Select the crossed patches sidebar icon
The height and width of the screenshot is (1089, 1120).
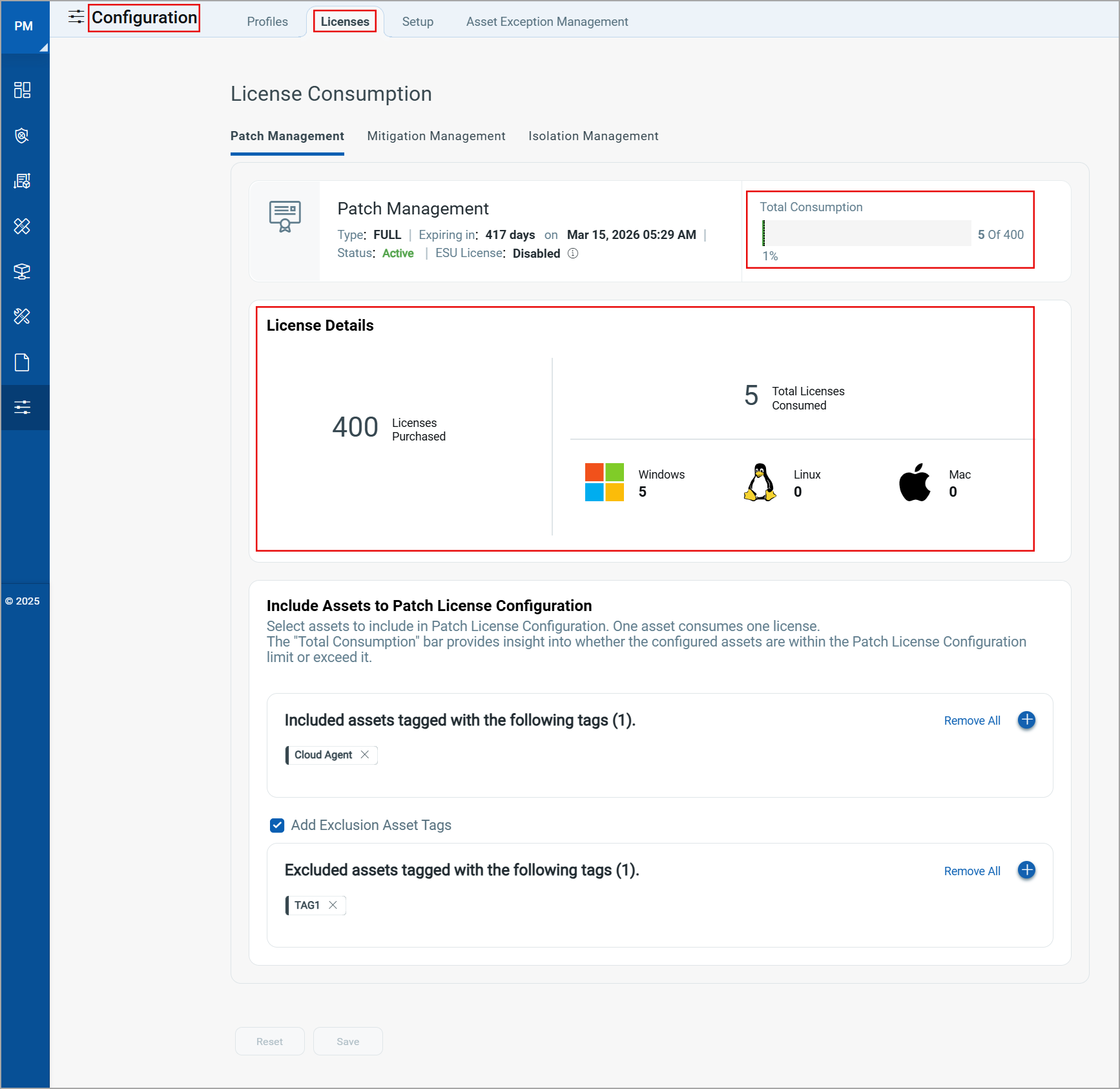(23, 227)
